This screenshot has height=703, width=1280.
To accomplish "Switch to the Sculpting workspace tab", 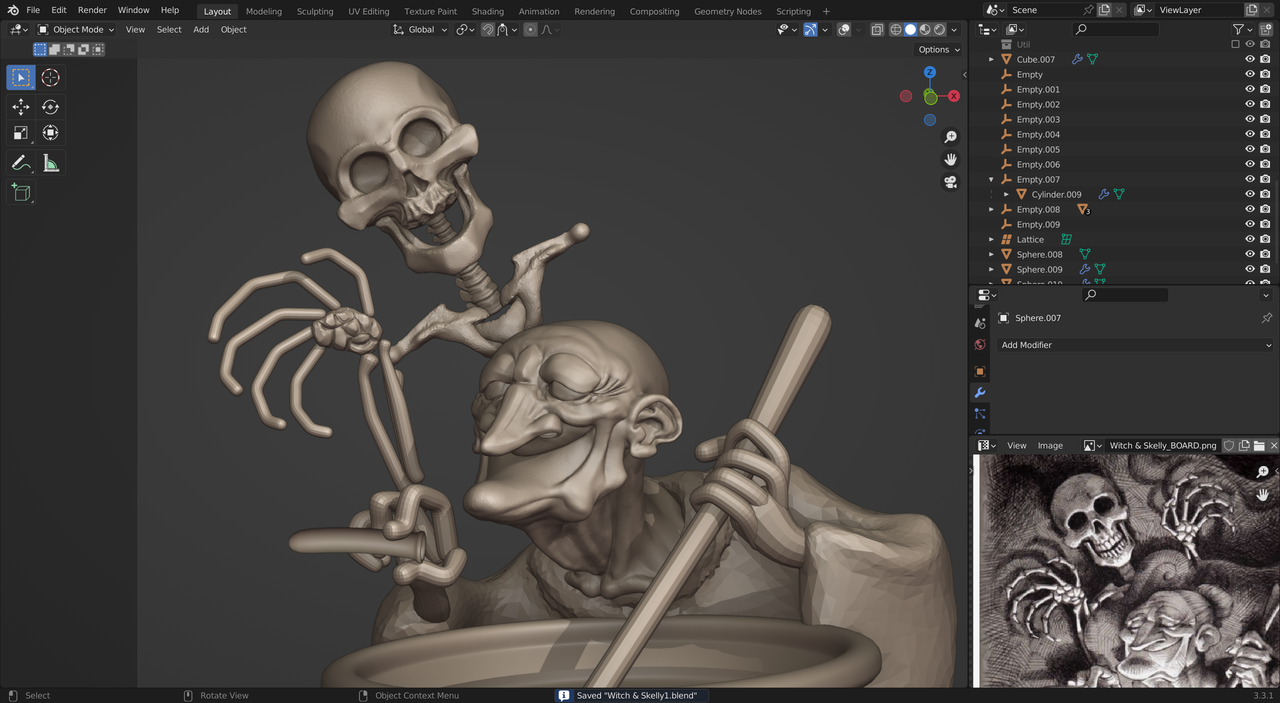I will pyautogui.click(x=315, y=11).
